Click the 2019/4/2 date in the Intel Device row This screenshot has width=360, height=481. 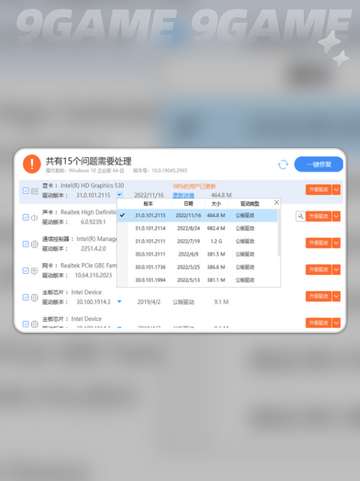coord(149,302)
